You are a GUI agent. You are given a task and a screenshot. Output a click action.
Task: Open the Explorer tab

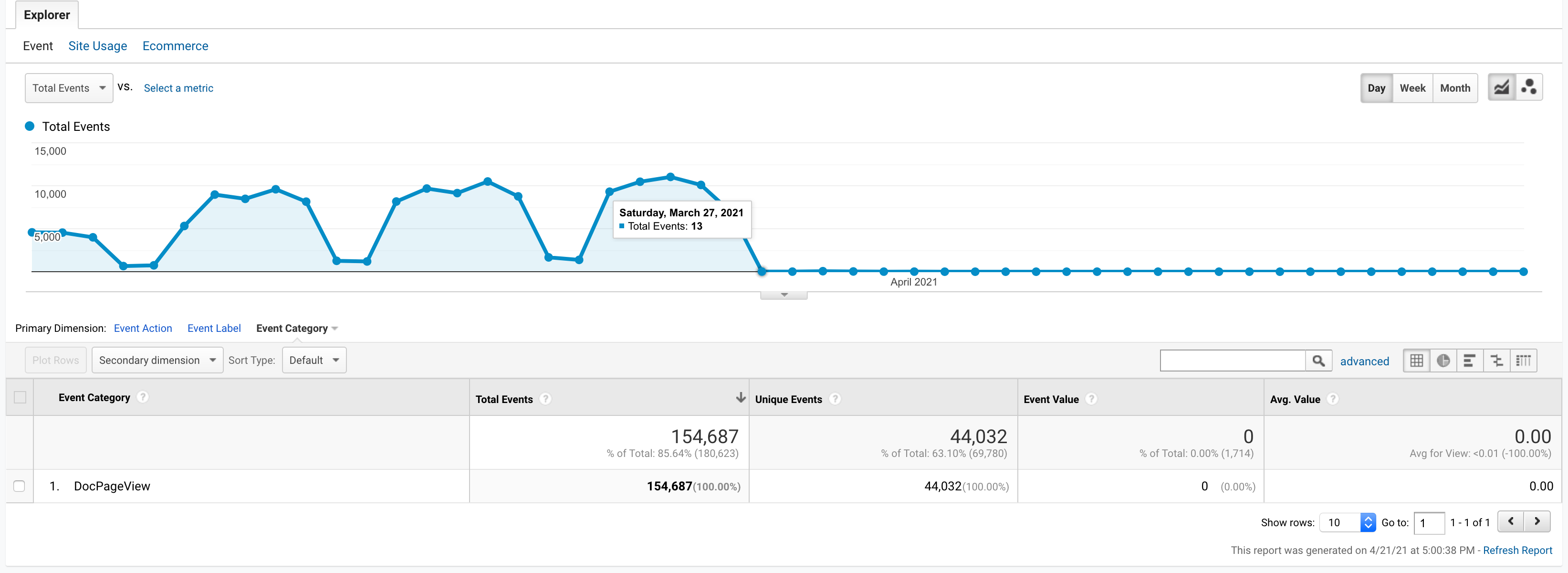[47, 15]
